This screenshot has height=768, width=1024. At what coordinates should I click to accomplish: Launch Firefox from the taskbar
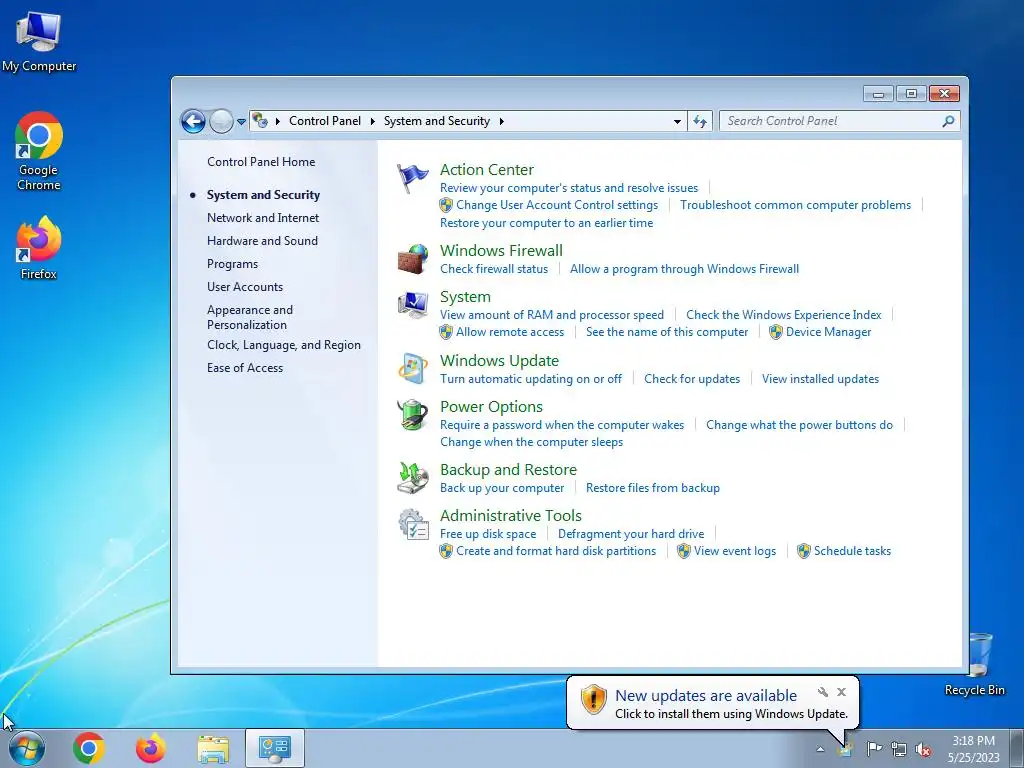150,748
